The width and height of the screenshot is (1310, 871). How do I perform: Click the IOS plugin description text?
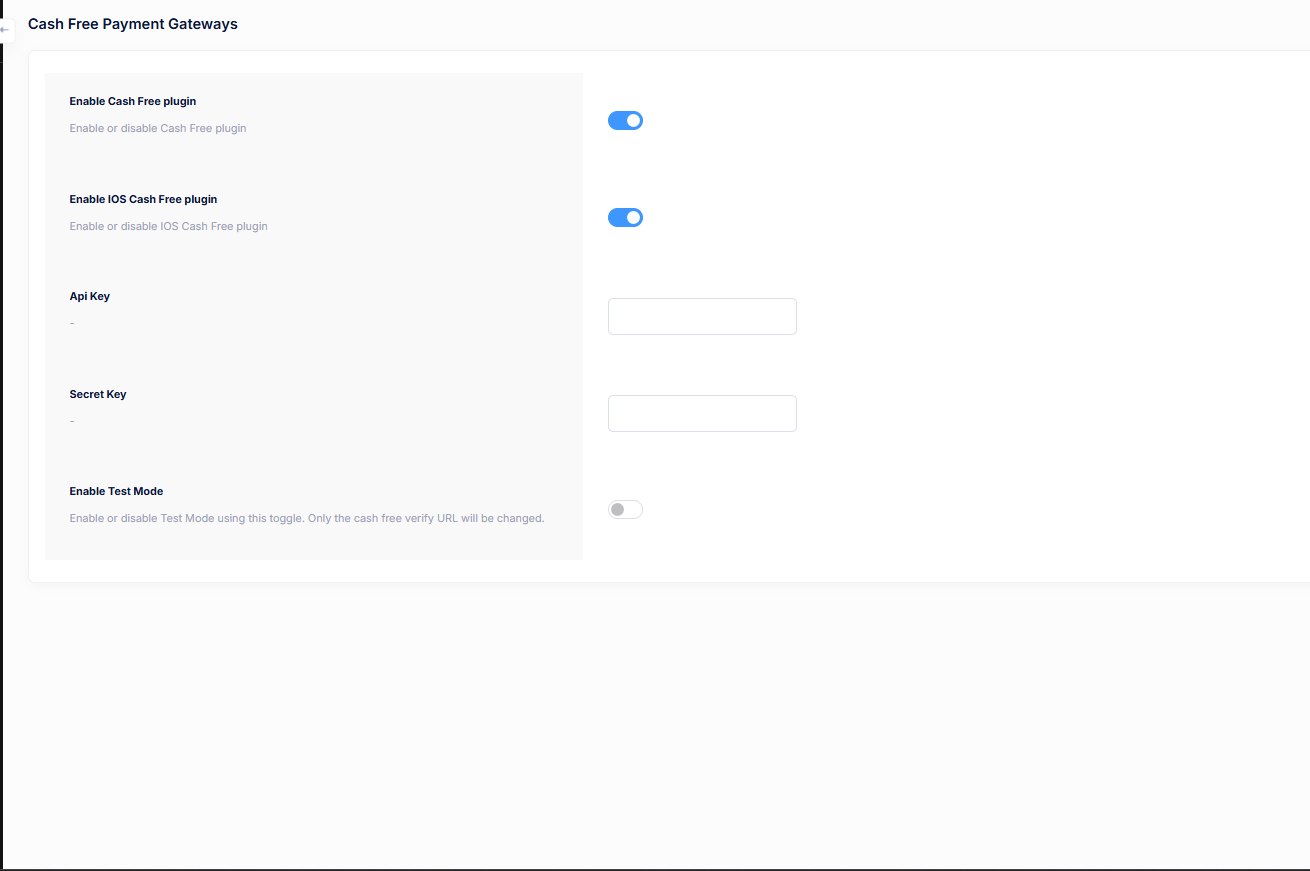(168, 226)
